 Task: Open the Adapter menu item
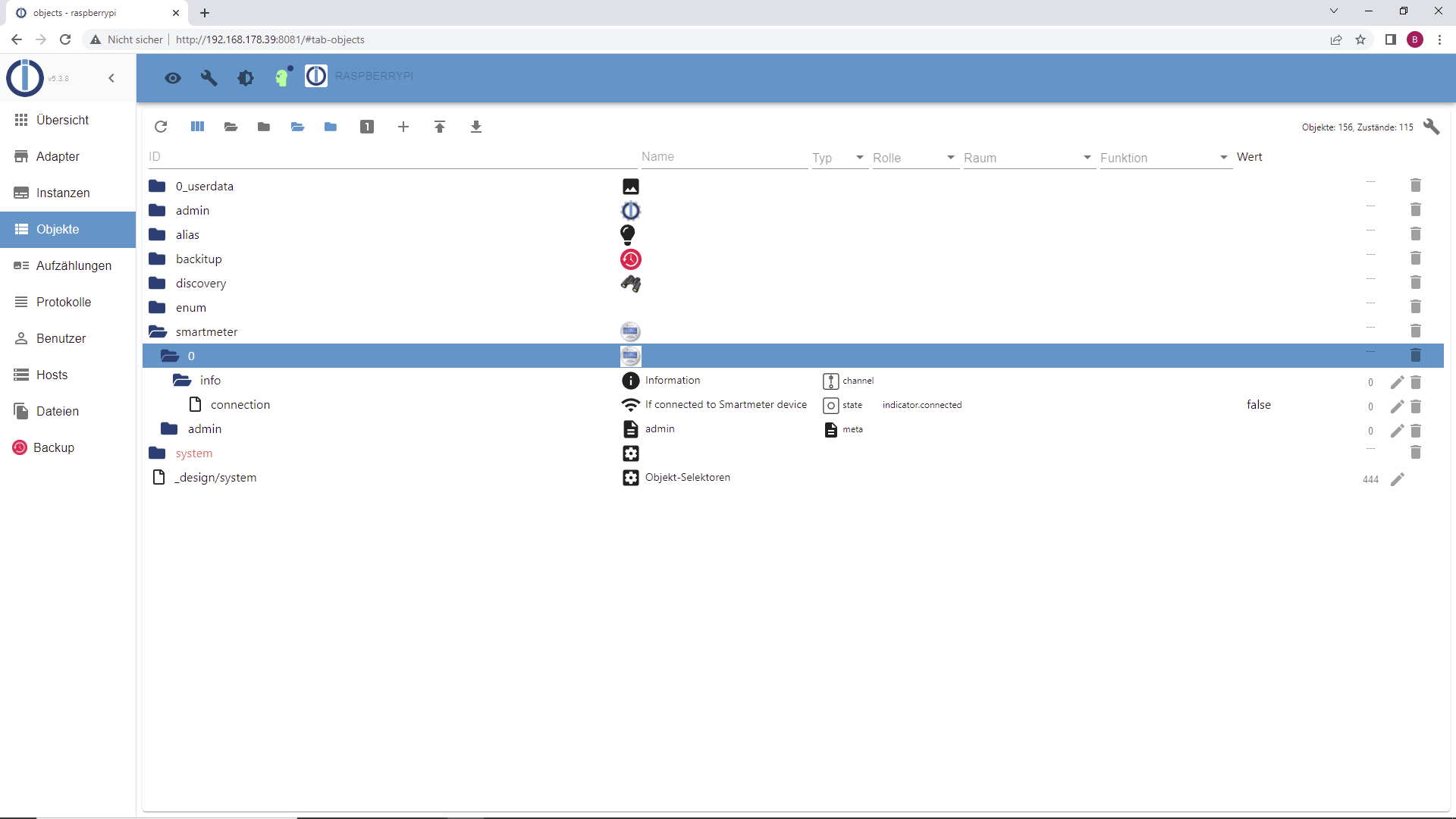tap(58, 156)
